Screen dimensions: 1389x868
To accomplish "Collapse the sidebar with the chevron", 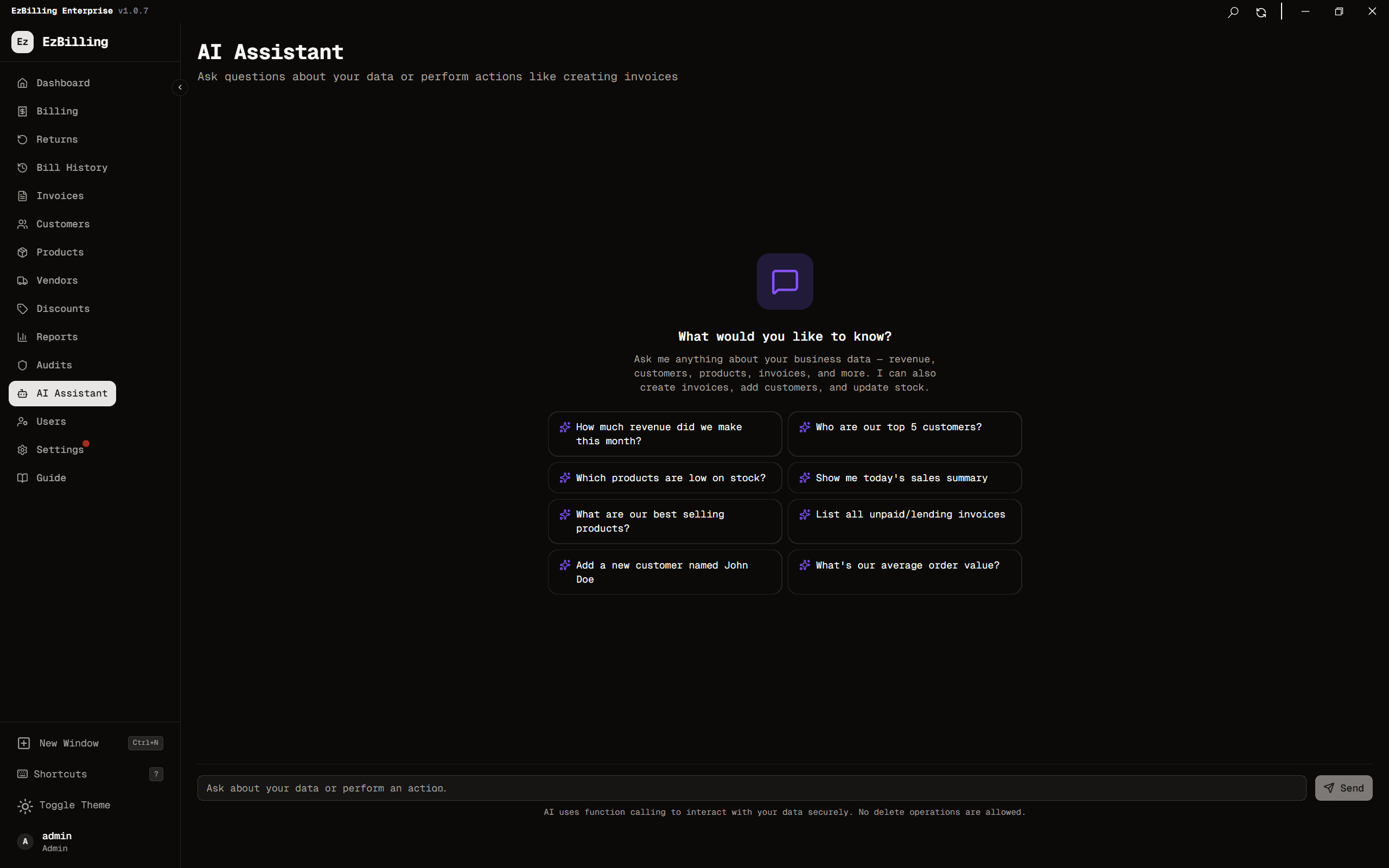I will [x=180, y=87].
